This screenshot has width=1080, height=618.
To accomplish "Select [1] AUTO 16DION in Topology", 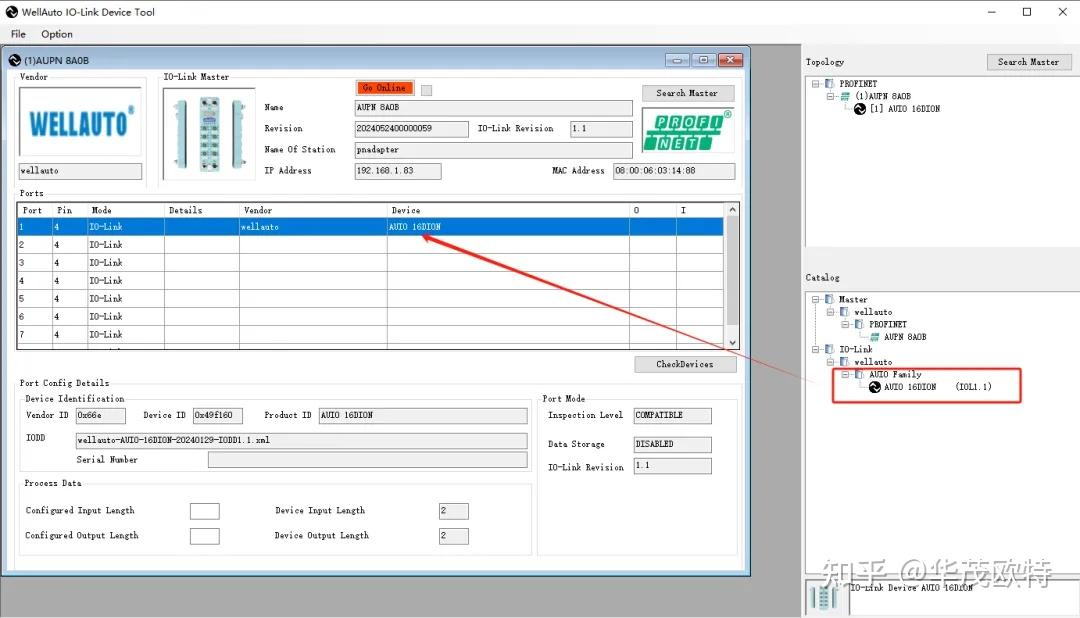I will click(x=904, y=109).
